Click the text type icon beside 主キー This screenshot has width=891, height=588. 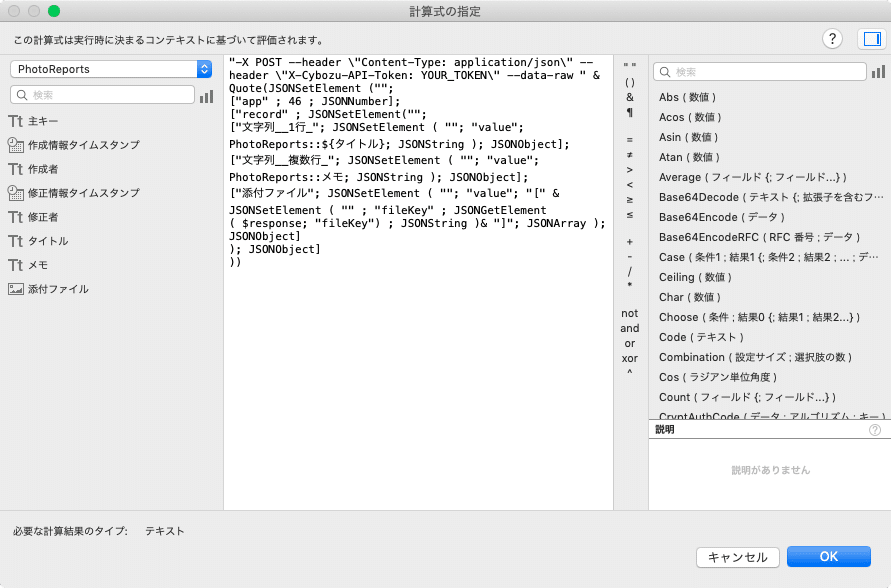point(15,121)
